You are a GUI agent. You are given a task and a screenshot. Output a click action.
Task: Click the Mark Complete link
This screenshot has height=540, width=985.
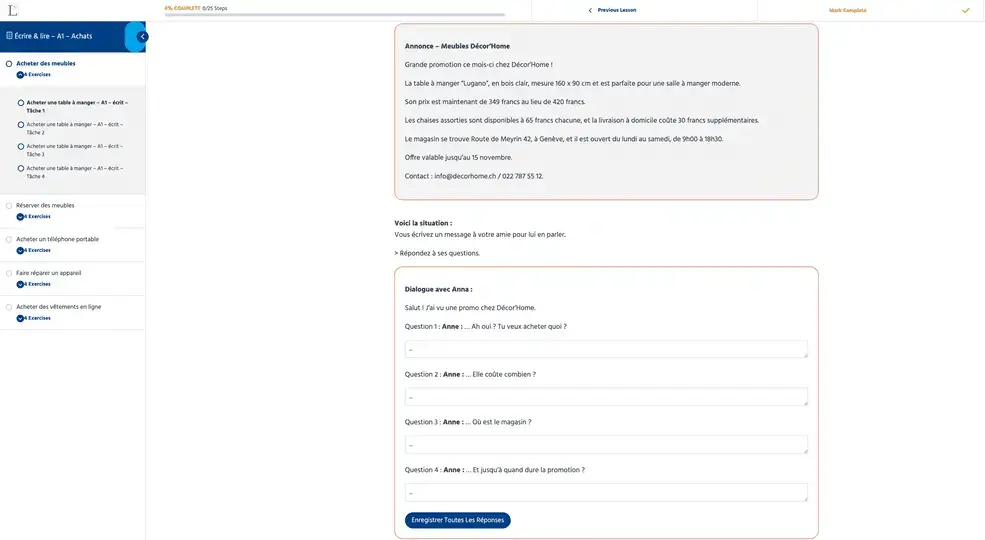(x=848, y=10)
